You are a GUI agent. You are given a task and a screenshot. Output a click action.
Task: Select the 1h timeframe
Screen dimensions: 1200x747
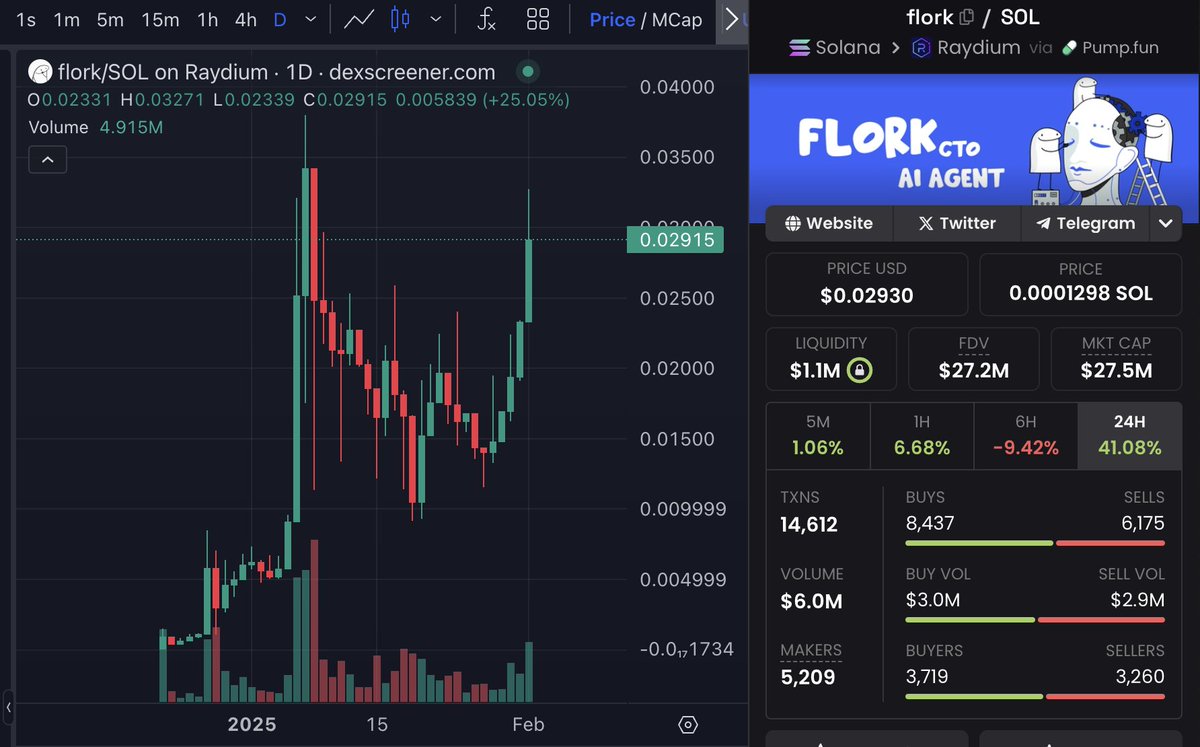point(207,19)
